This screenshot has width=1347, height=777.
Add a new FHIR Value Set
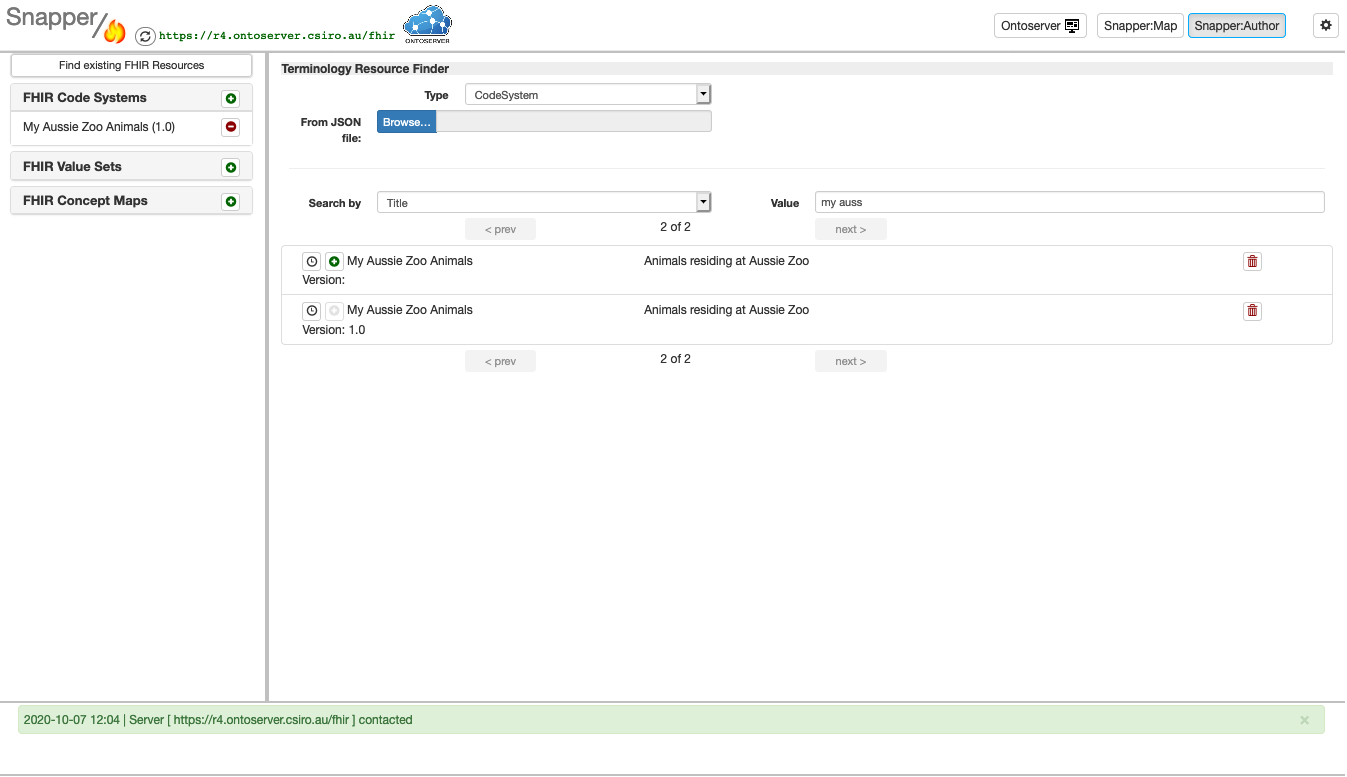point(231,167)
